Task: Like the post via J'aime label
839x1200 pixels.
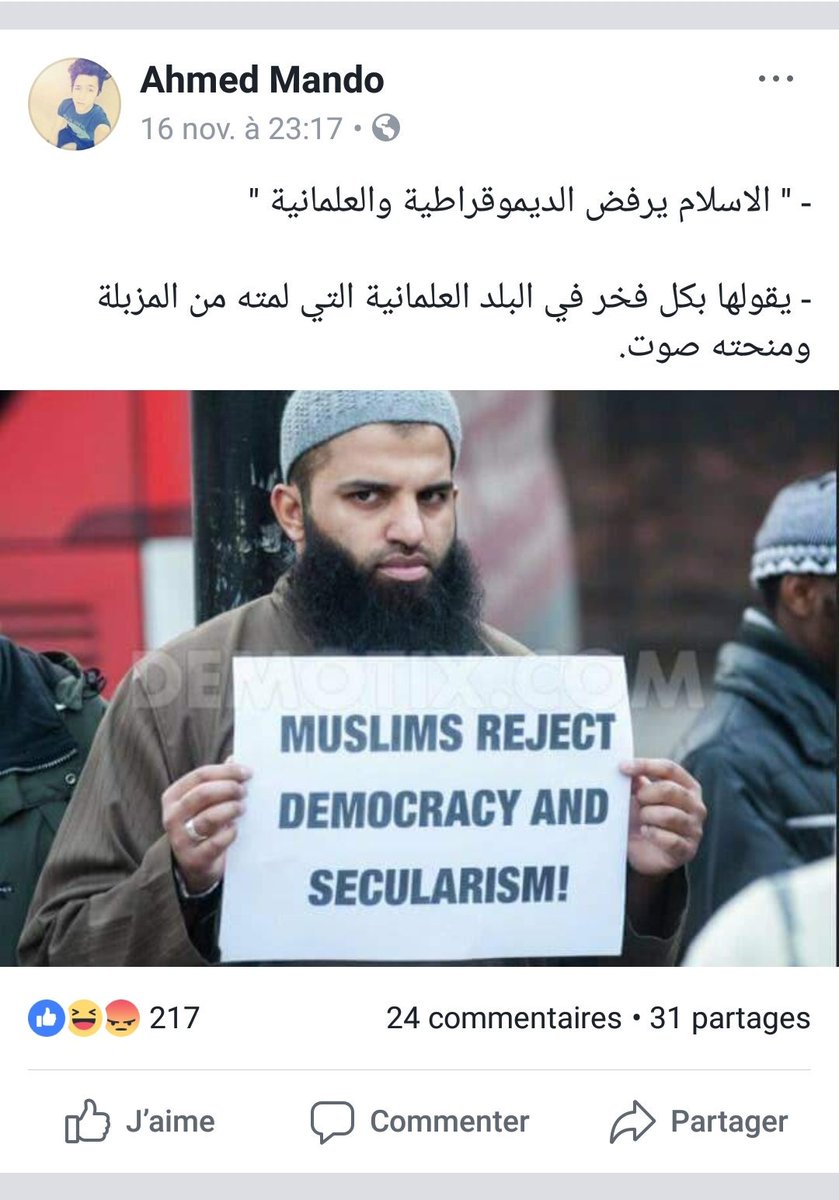Action: coord(170,1122)
